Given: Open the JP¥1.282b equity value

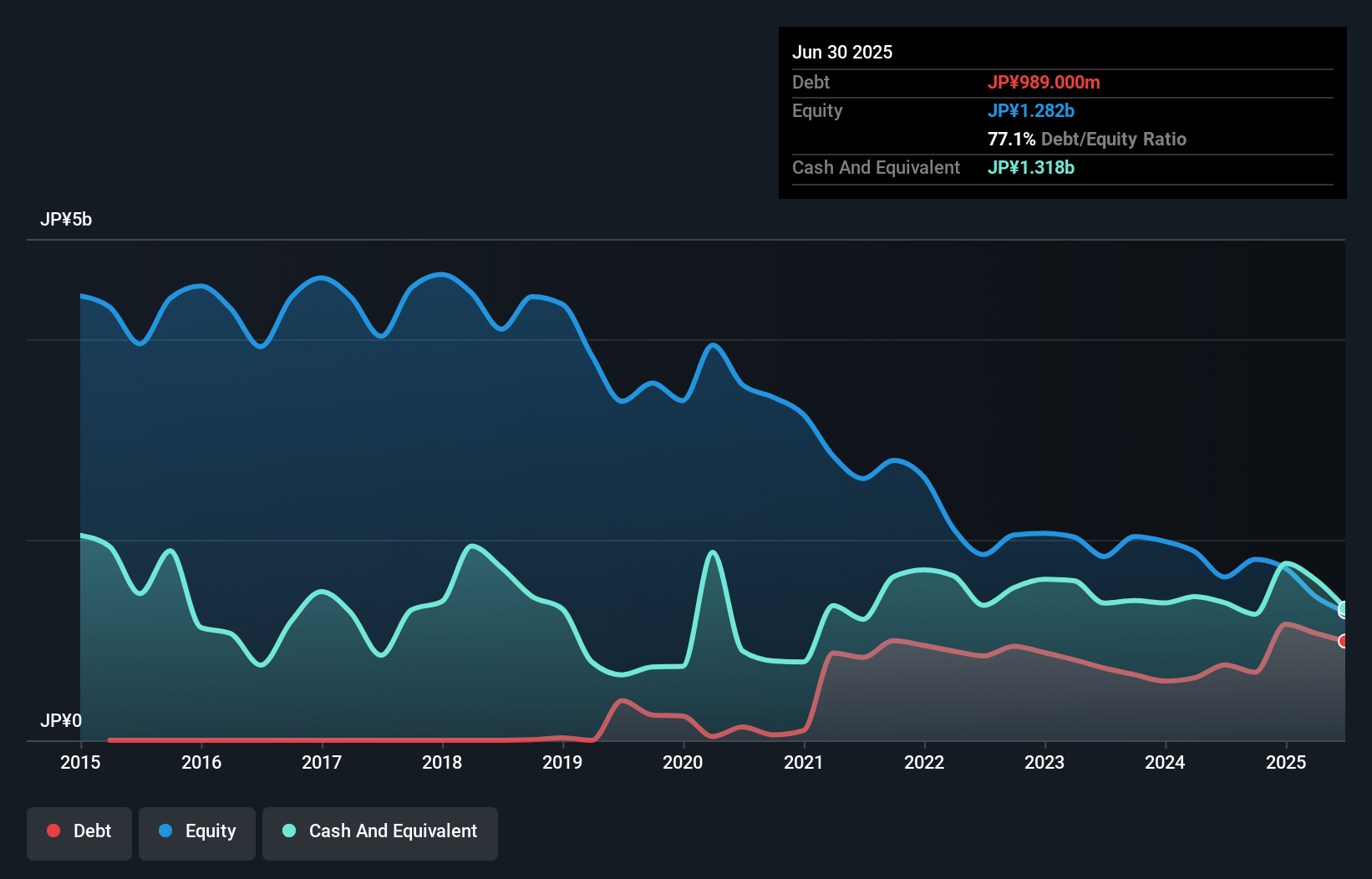Looking at the screenshot, I should (x=1031, y=110).
